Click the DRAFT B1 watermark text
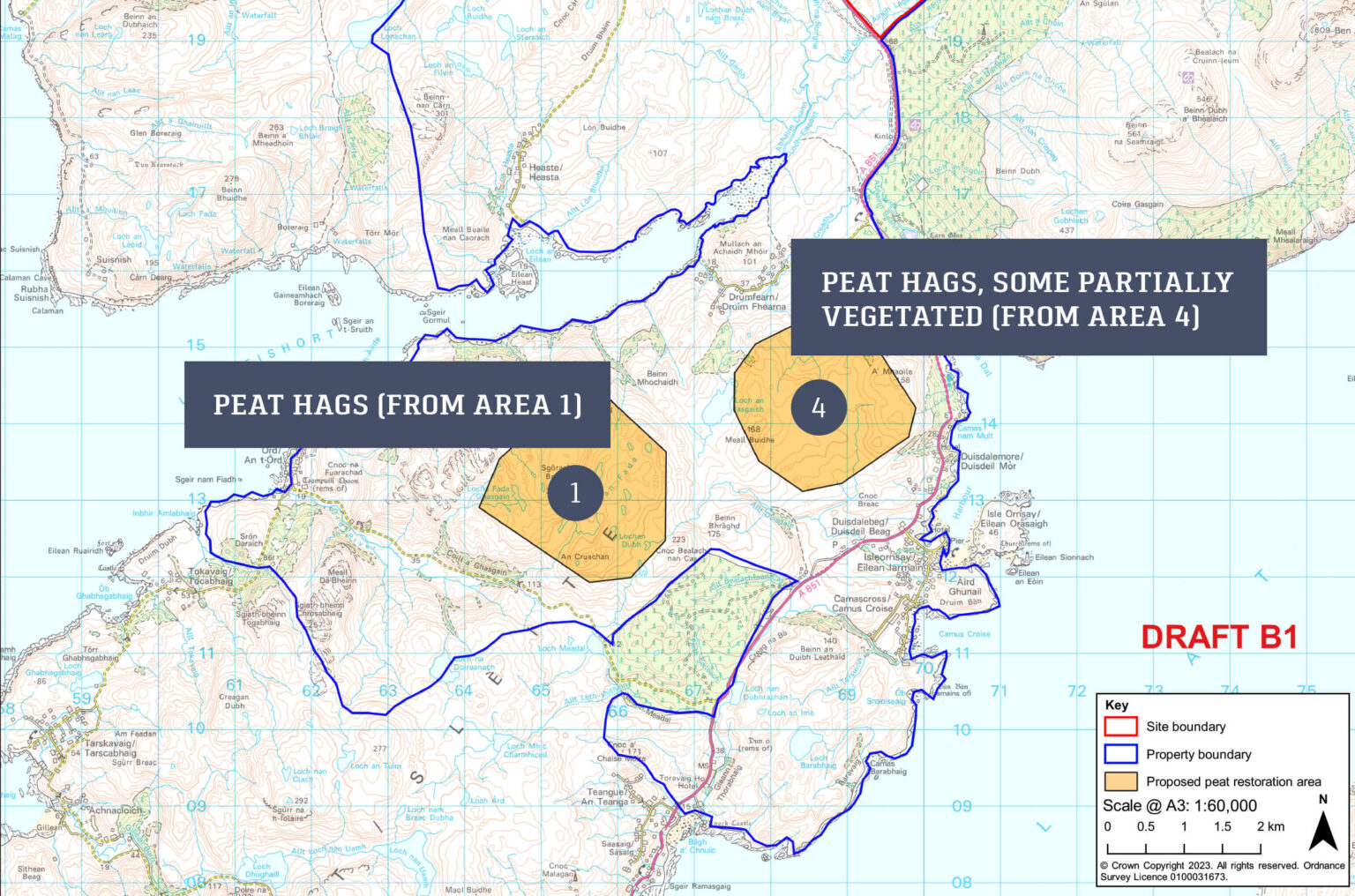This screenshot has width=1355, height=896. [x=1218, y=634]
